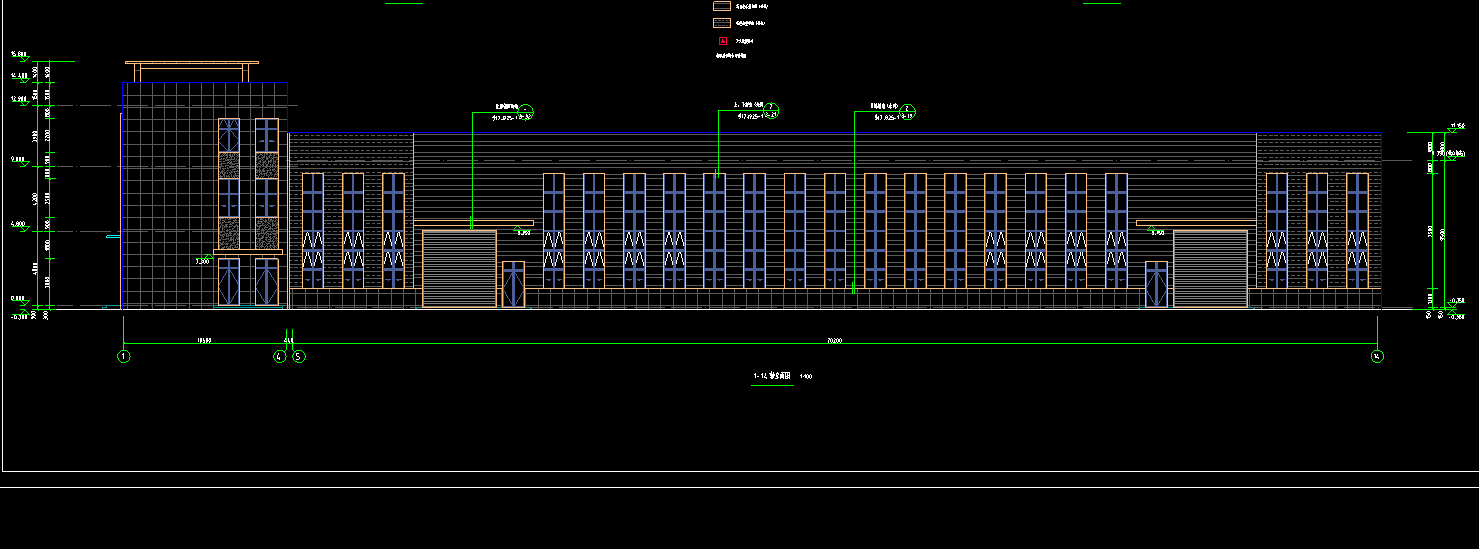Click grid axis bubble 14 at right end

click(1377, 356)
